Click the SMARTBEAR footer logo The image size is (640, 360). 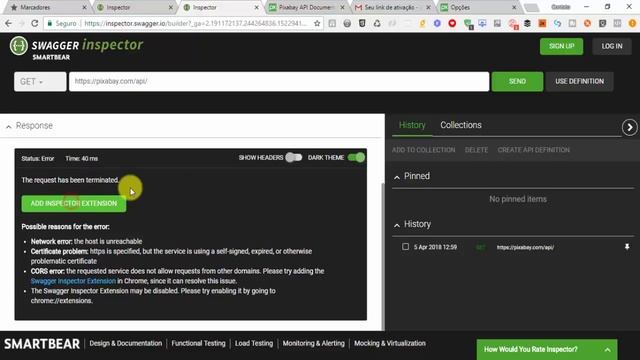click(x=42, y=344)
